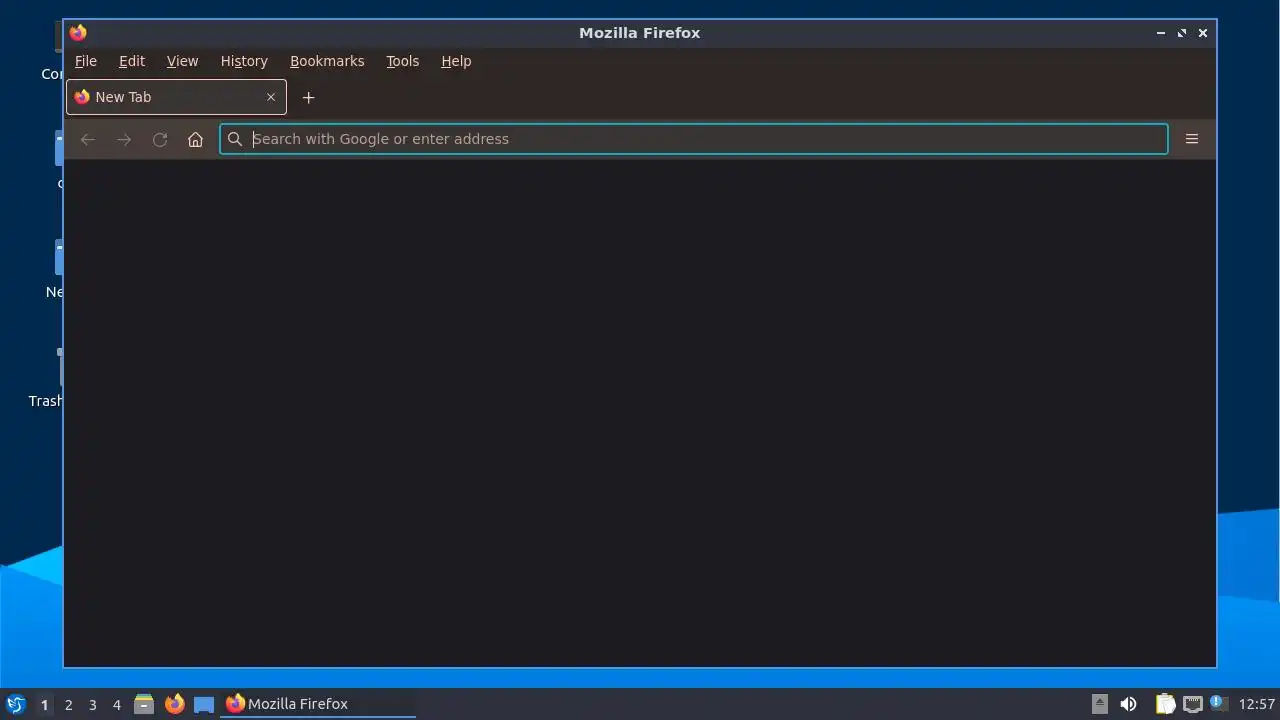
Task: Open the Help menu
Action: 456,61
